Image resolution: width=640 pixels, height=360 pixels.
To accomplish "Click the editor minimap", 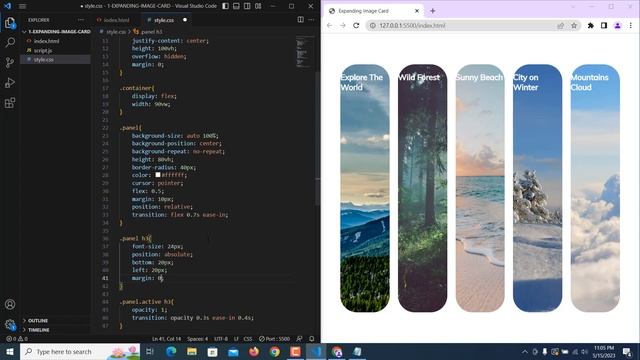I will click(304, 52).
